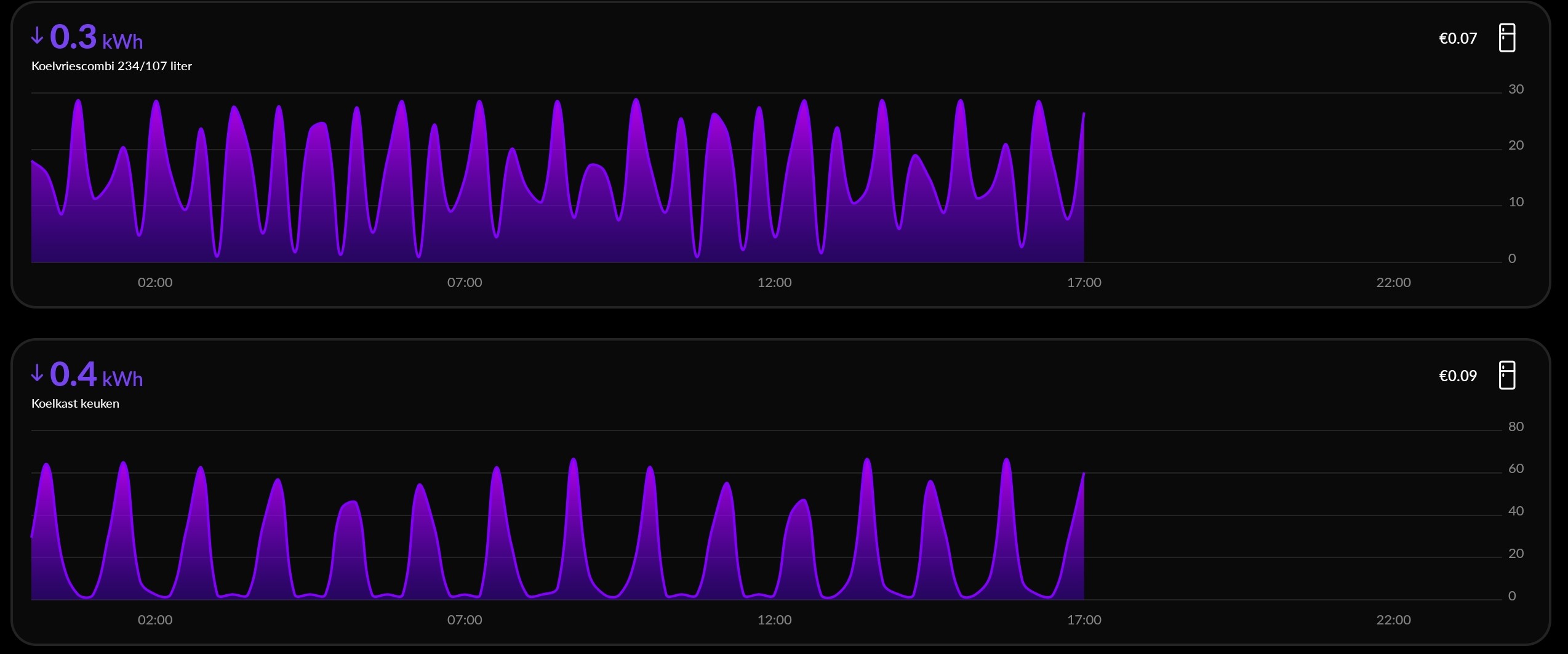The width and height of the screenshot is (1568, 654).
Task: Click the €0.07 cost amount
Action: (x=1457, y=38)
